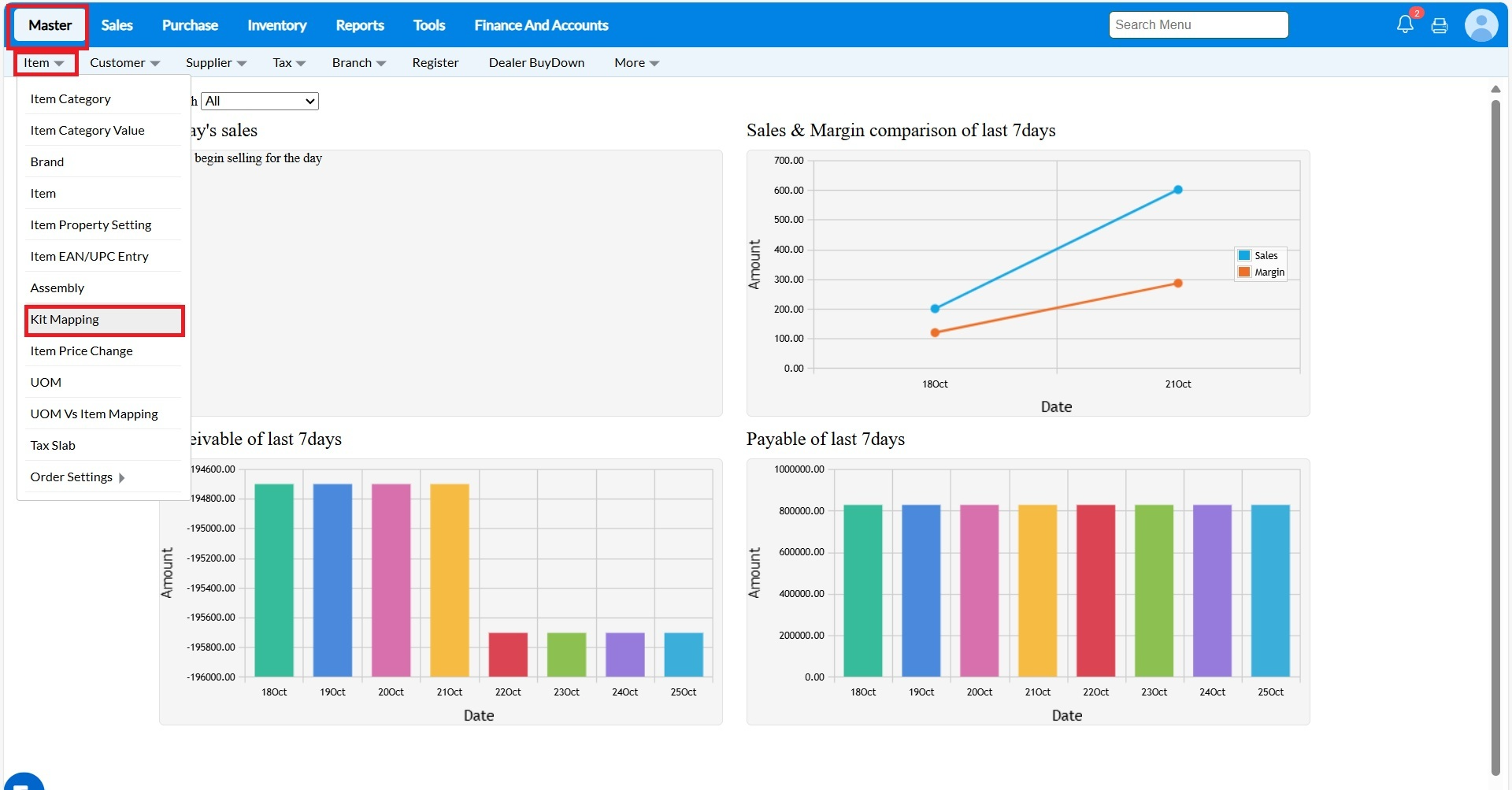Open the notifications bell icon
The width and height of the screenshot is (1512, 790).
[x=1405, y=25]
